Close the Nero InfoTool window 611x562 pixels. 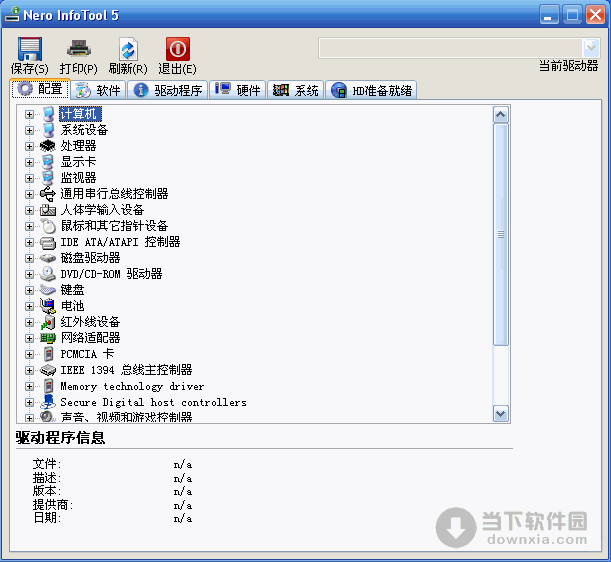[x=595, y=15]
